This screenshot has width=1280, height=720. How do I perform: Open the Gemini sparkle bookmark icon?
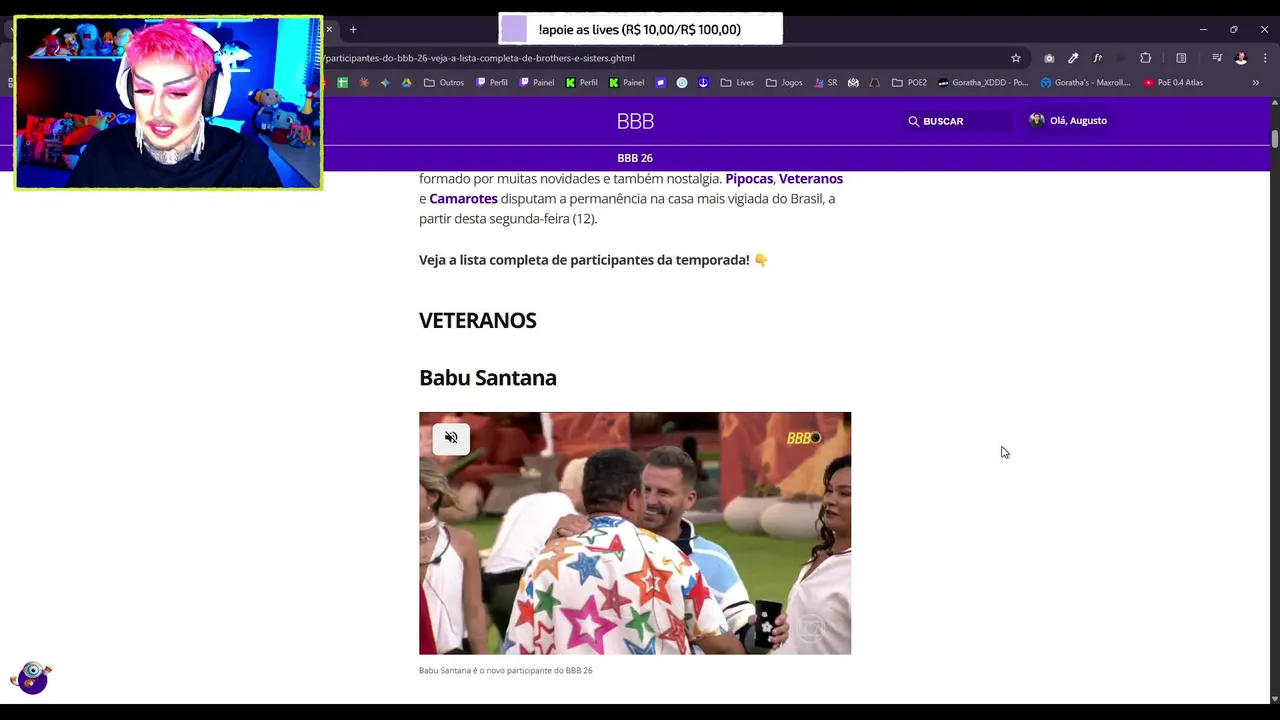point(386,83)
